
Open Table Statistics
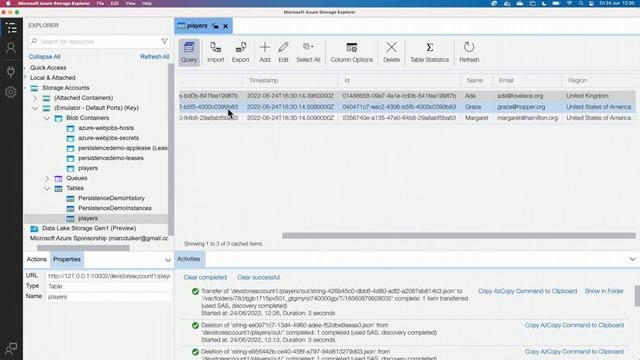tap(429, 53)
